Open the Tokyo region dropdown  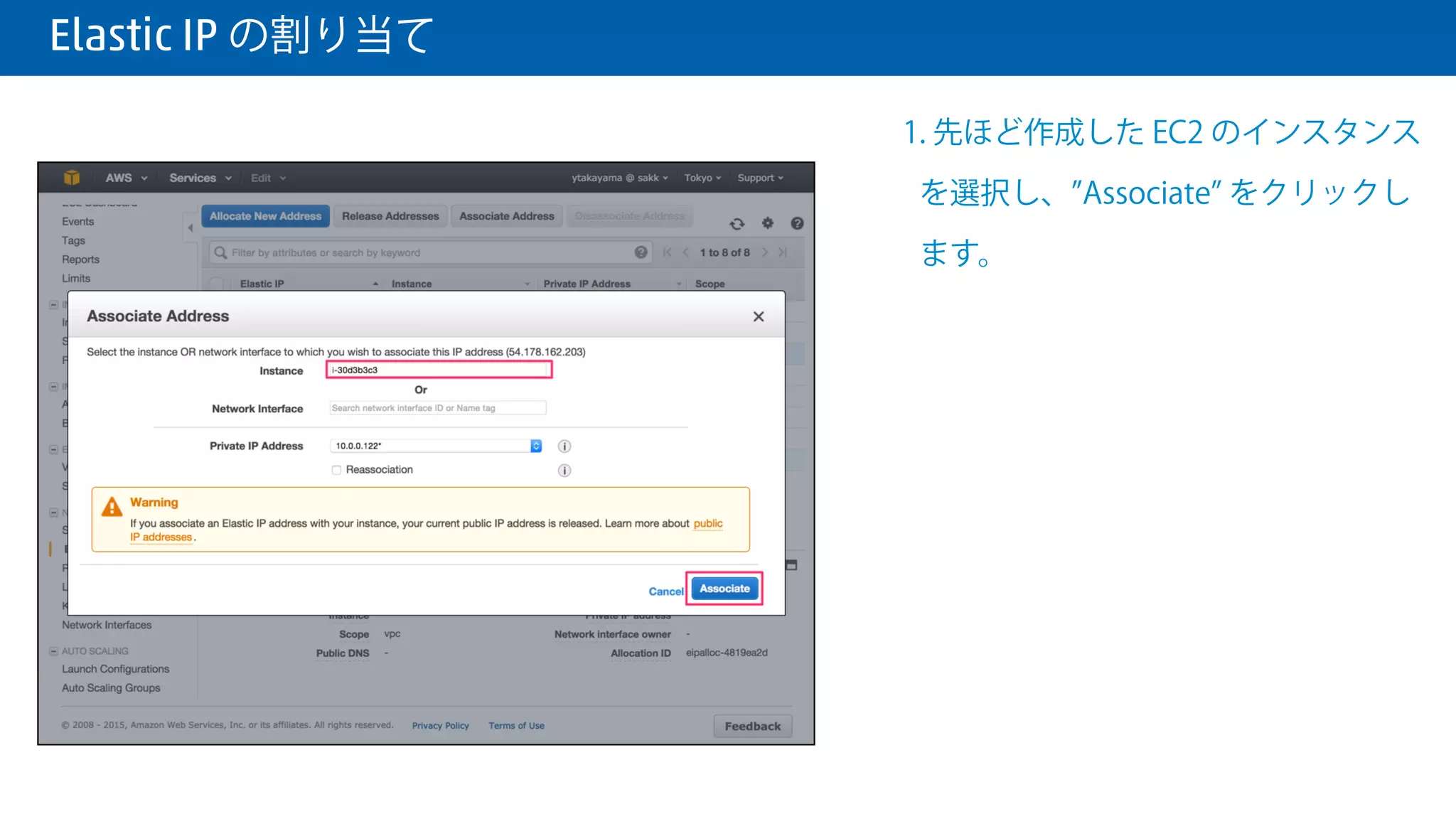[702, 178]
